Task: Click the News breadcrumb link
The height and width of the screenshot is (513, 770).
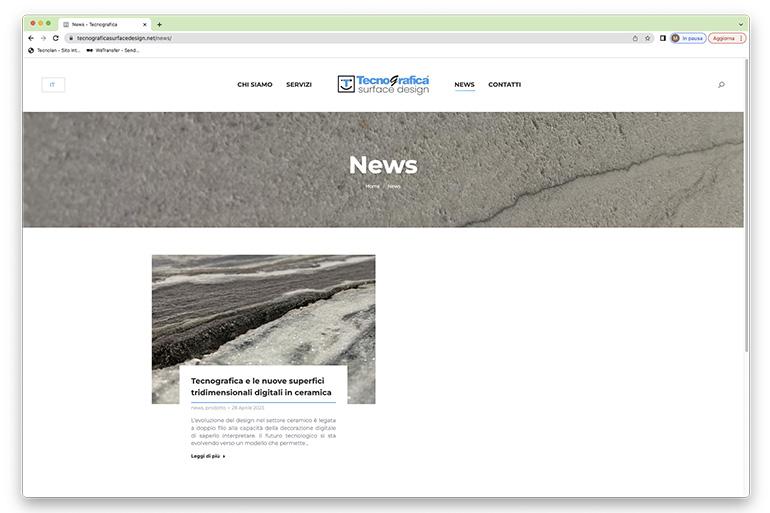Action: 394,187
